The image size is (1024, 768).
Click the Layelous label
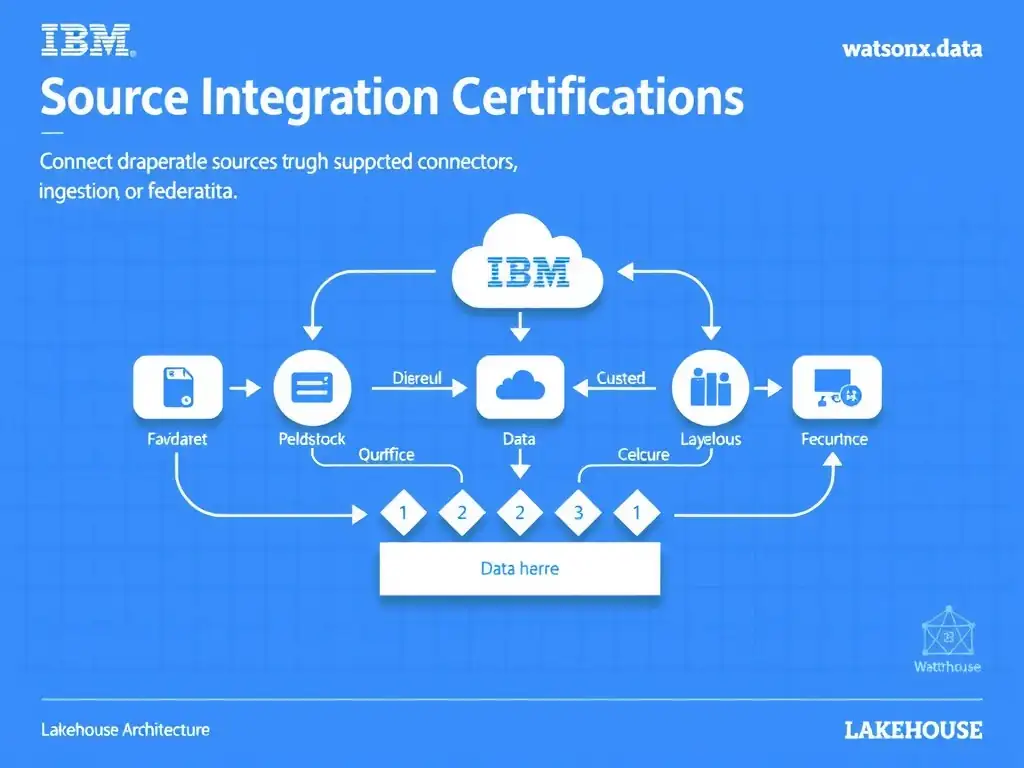point(711,440)
